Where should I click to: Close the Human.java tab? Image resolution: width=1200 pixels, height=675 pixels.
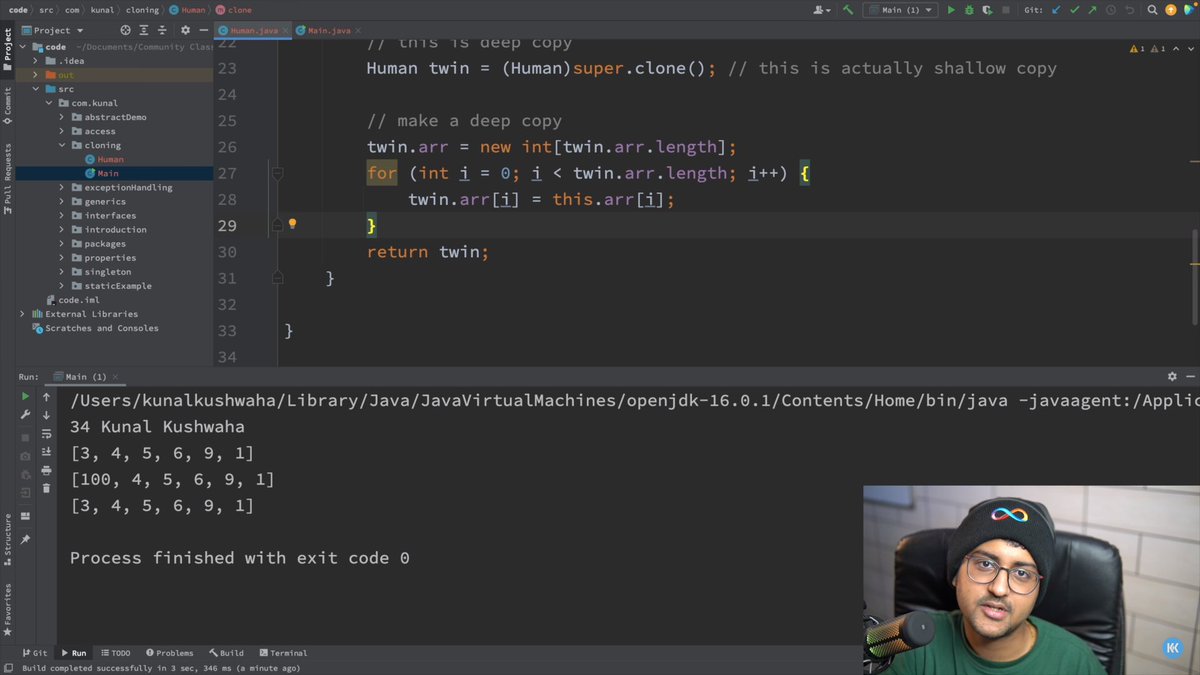click(287, 31)
